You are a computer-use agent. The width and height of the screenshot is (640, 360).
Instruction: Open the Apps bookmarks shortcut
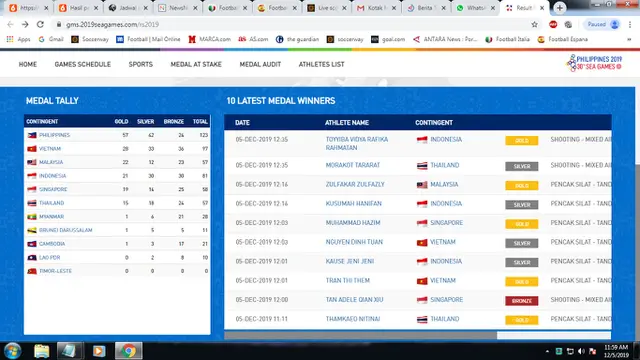[x=19, y=39]
